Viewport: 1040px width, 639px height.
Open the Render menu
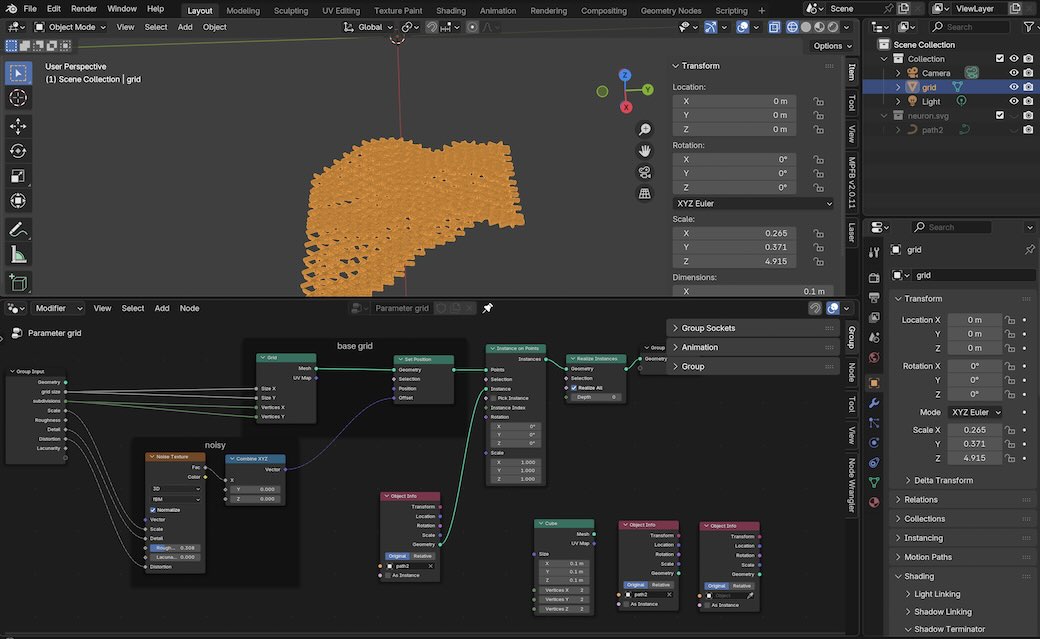84,8
